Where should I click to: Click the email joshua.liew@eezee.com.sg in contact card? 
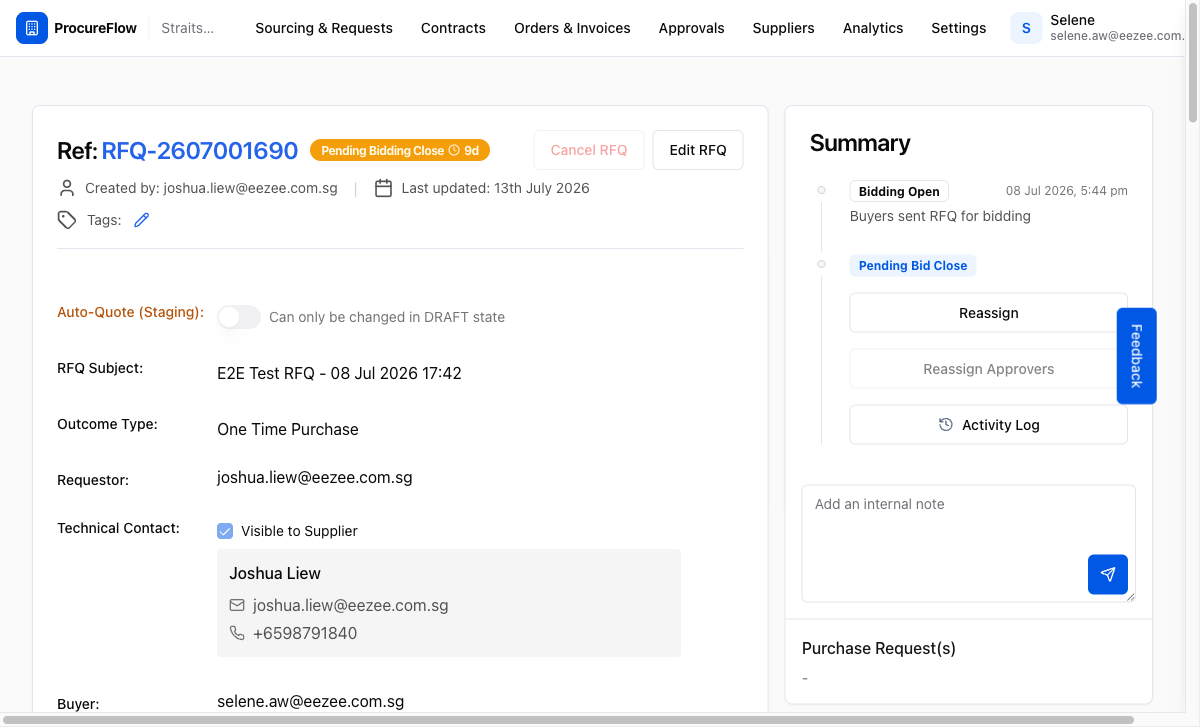(350, 605)
